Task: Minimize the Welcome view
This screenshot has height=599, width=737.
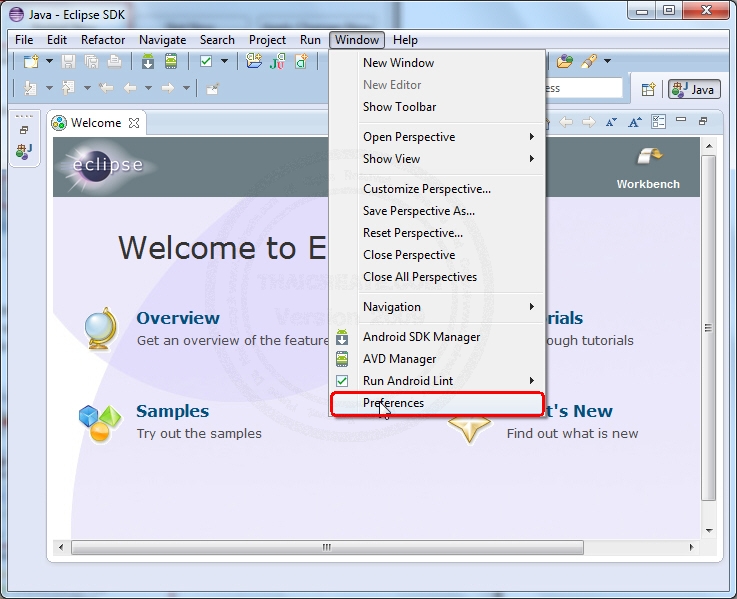Action: [681, 120]
